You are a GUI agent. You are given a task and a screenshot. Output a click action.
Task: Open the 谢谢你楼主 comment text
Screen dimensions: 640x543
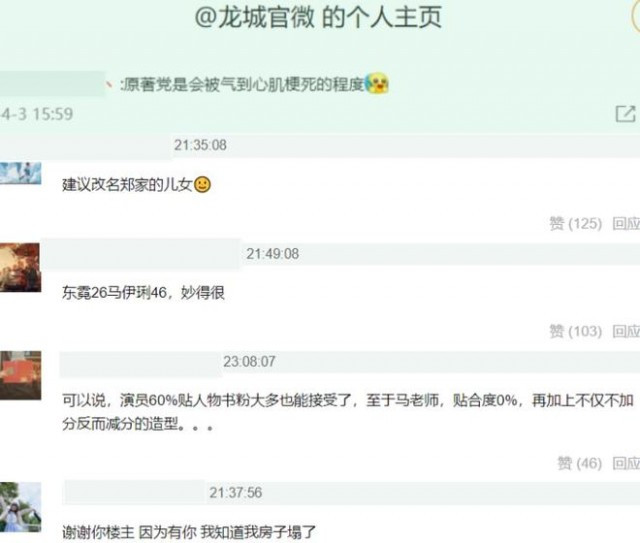coord(189,532)
